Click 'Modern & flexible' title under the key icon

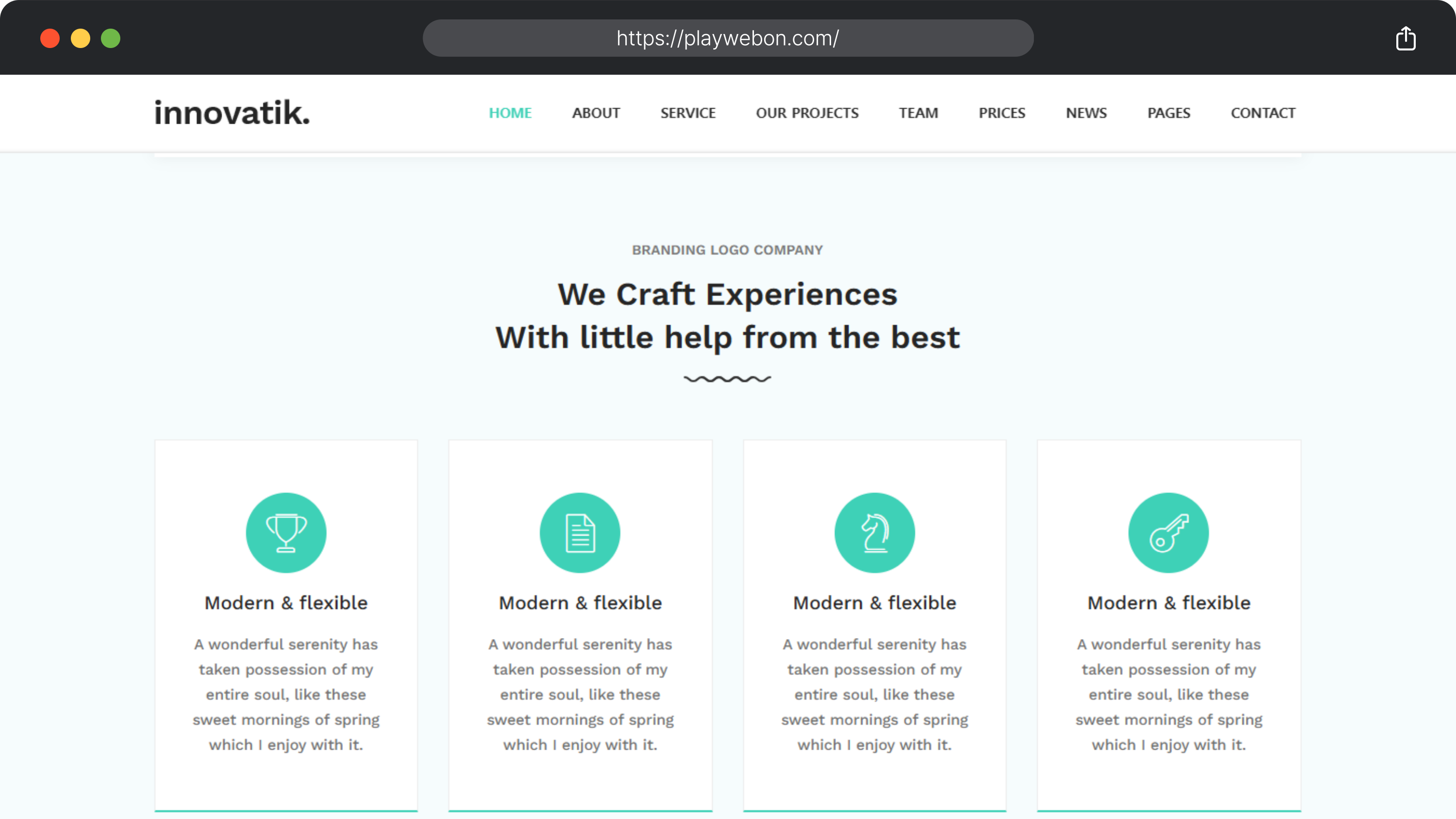tap(1168, 603)
